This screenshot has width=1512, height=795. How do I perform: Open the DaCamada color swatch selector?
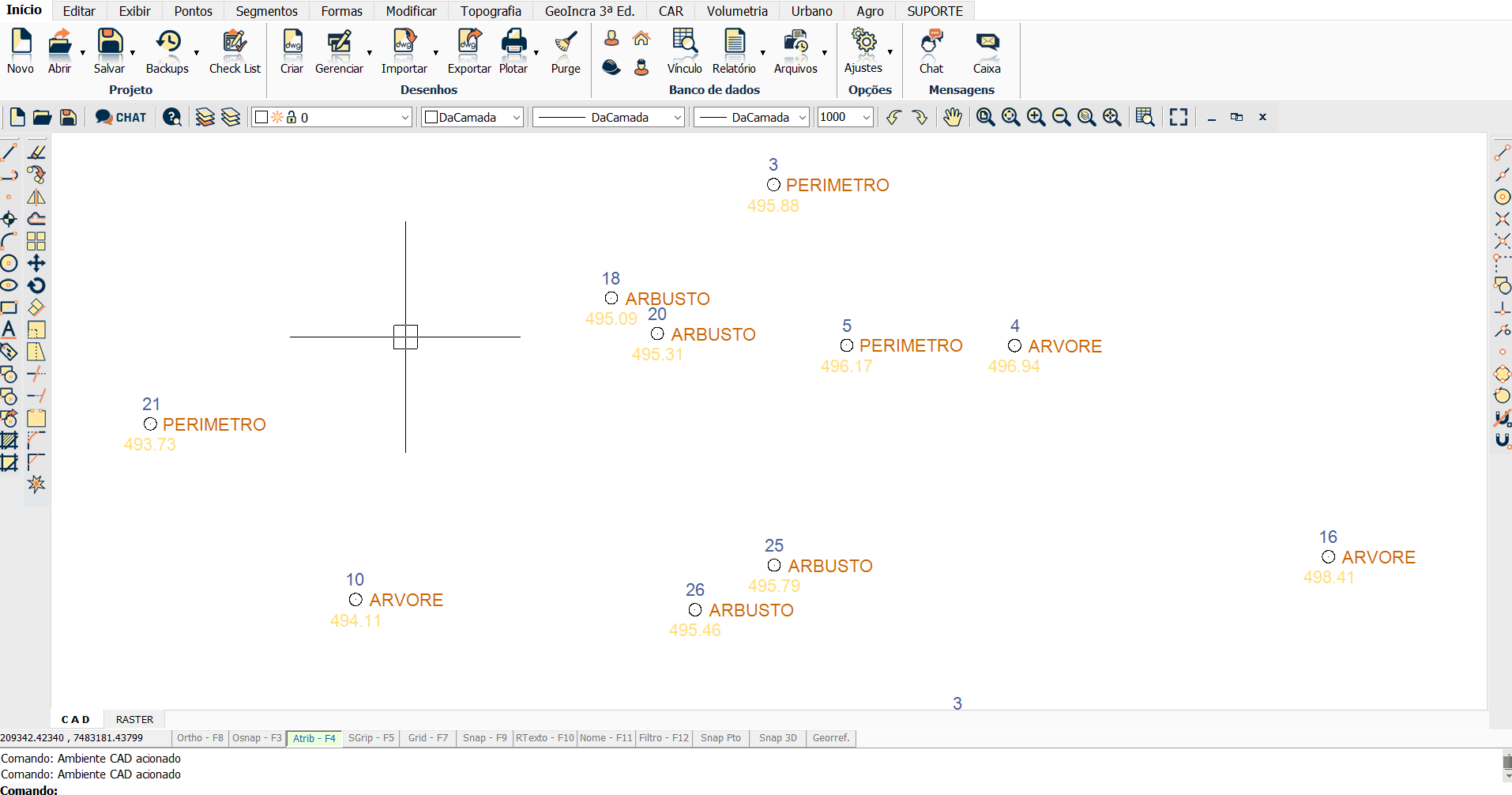(472, 118)
